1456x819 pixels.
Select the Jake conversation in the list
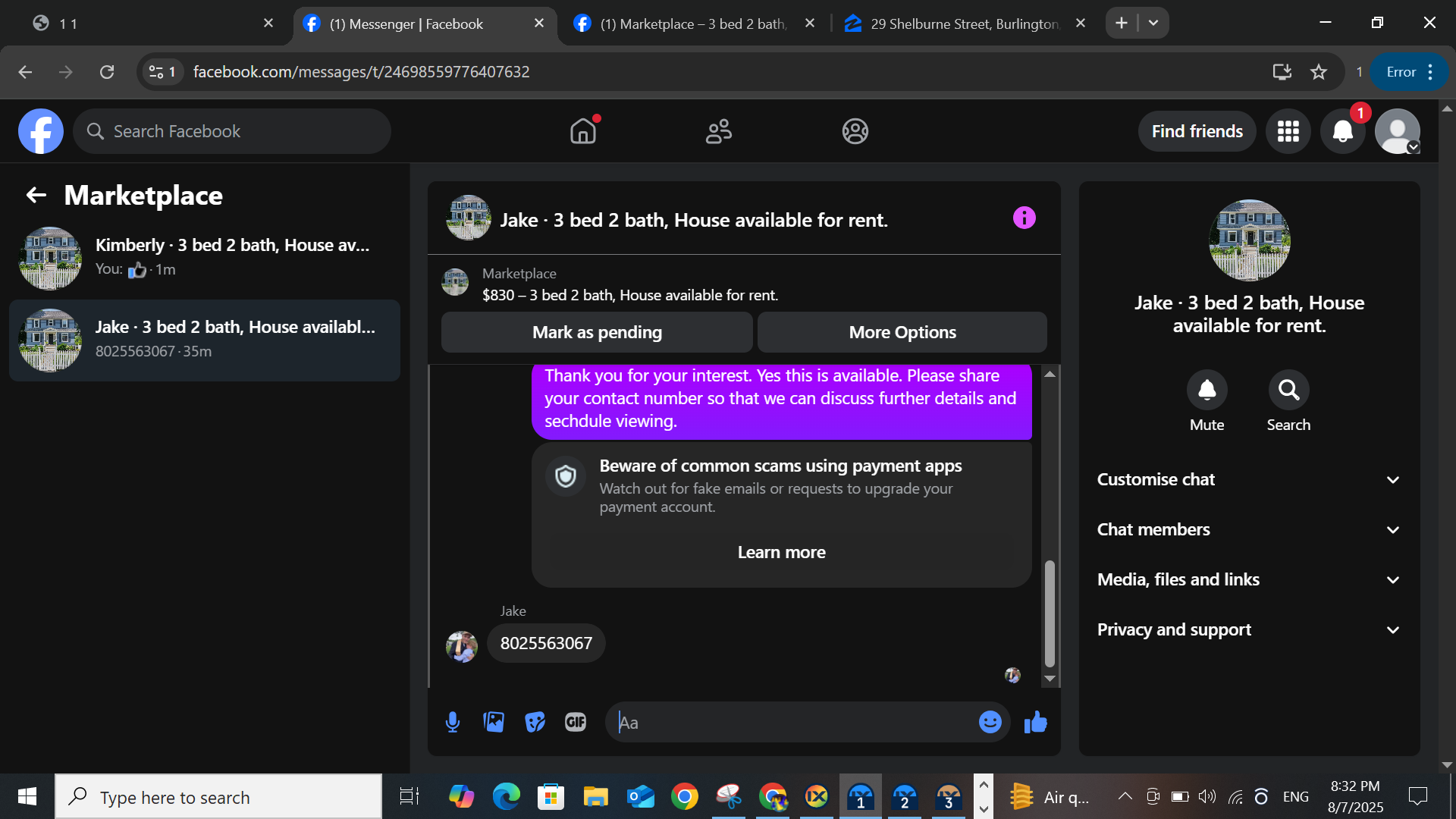click(x=205, y=340)
